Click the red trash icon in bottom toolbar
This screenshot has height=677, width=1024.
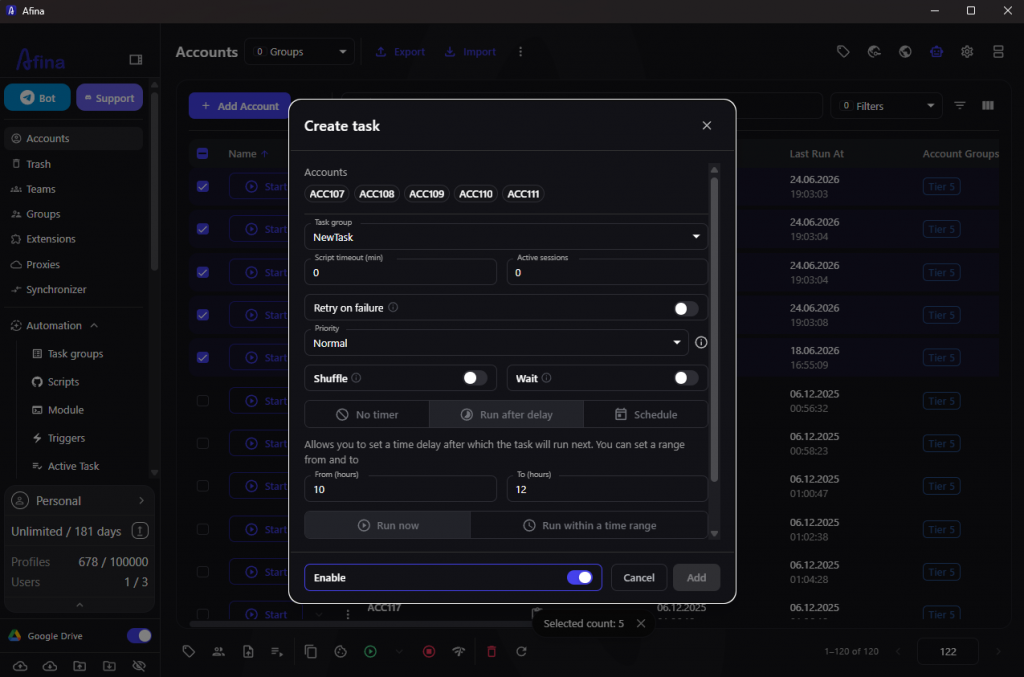tap(492, 652)
